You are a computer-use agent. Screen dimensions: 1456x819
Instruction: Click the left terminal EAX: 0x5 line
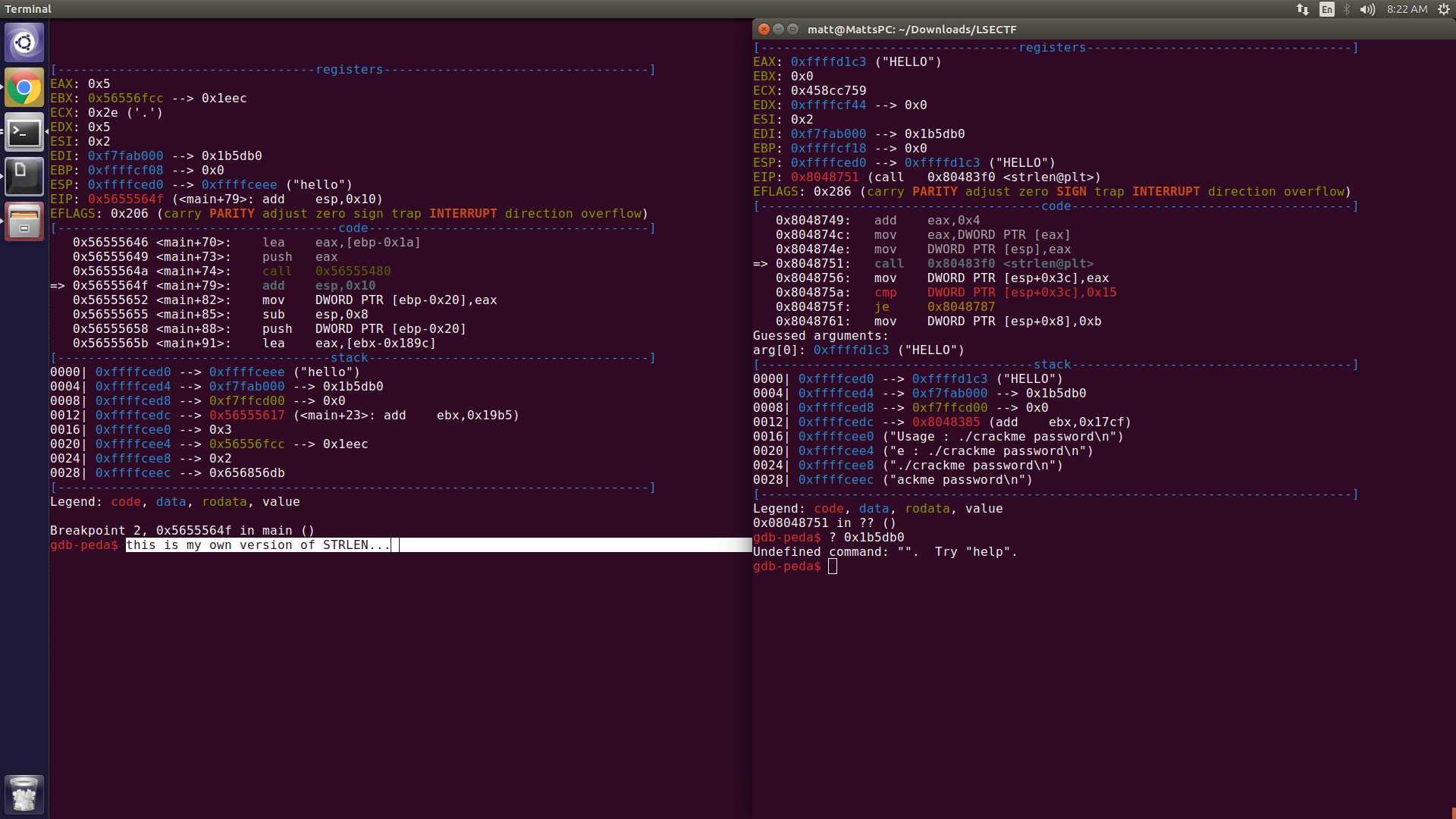[x=80, y=84]
